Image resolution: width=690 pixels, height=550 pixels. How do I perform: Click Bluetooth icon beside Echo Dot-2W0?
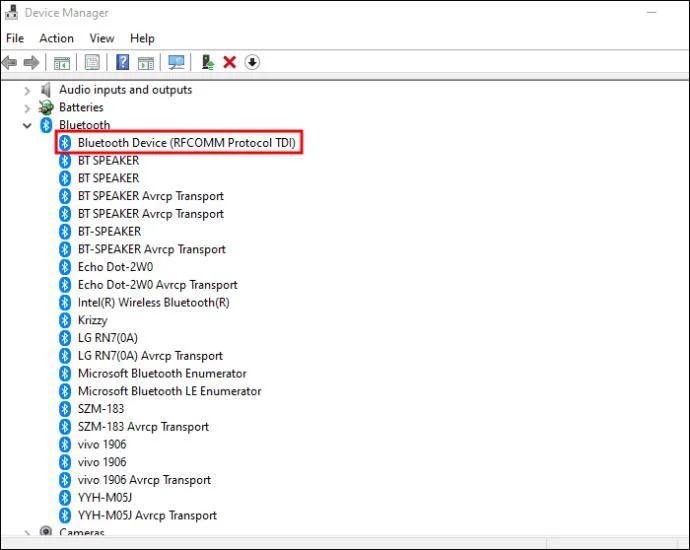click(x=65, y=267)
